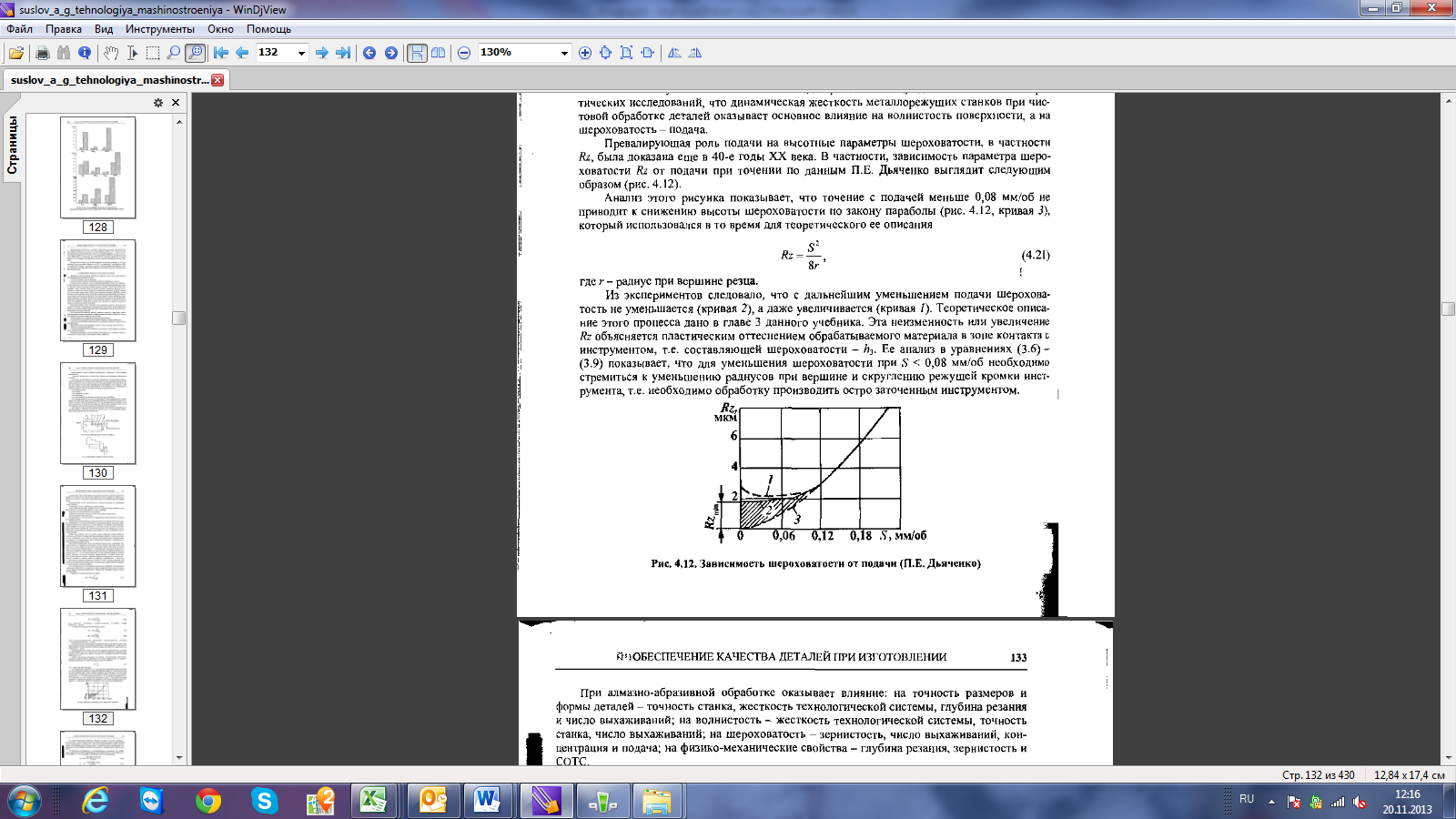Viewport: 1456px width, 819px height.
Task: Open the Инструменты menu
Action: click(x=160, y=29)
